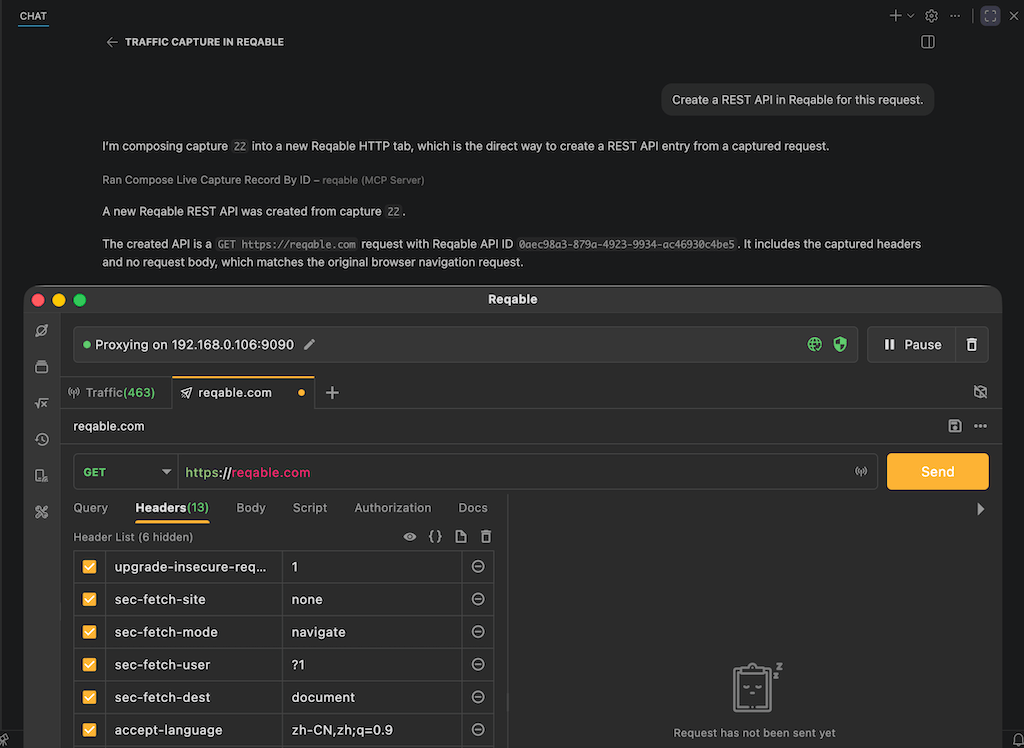Show hidden headers with eye icon
Image resolution: width=1024 pixels, height=748 pixels.
tap(409, 537)
